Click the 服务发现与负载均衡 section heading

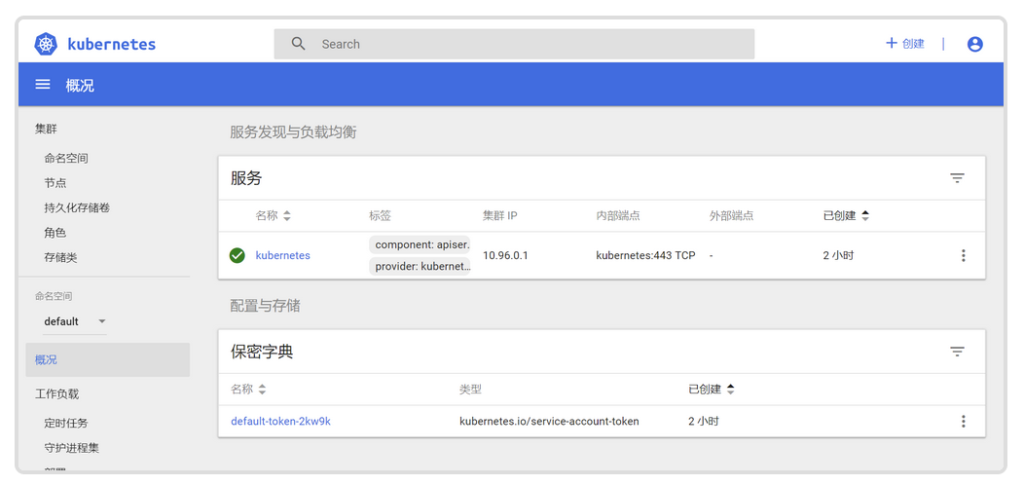[293, 132]
